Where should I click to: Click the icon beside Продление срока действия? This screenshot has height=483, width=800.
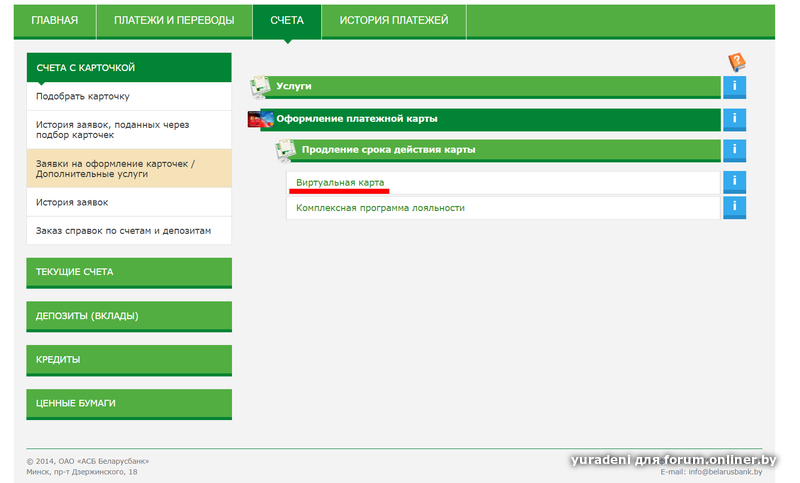point(285,150)
